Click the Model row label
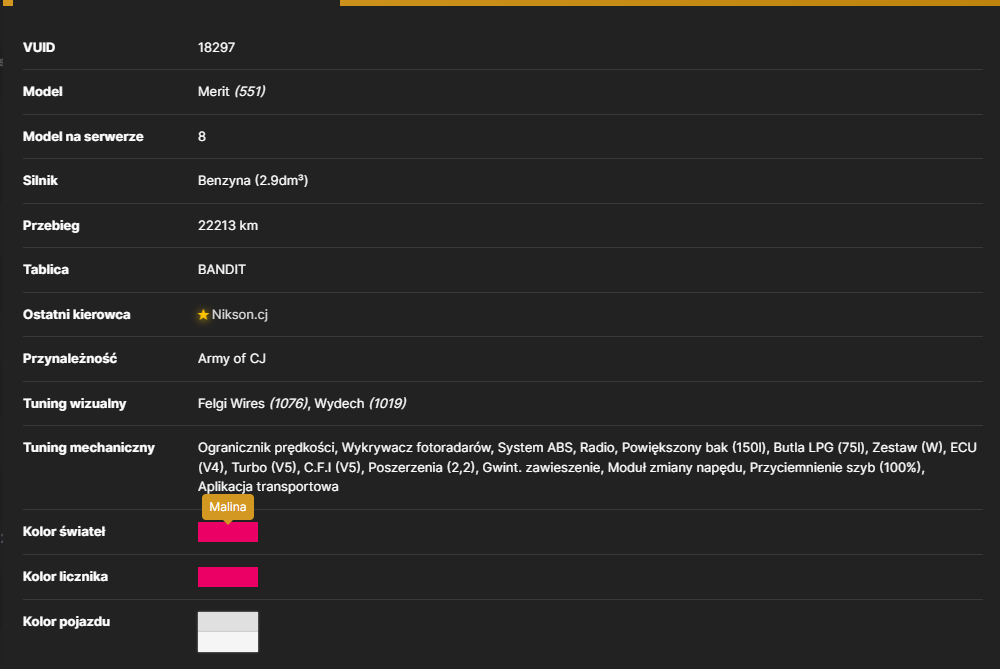 click(x=43, y=91)
